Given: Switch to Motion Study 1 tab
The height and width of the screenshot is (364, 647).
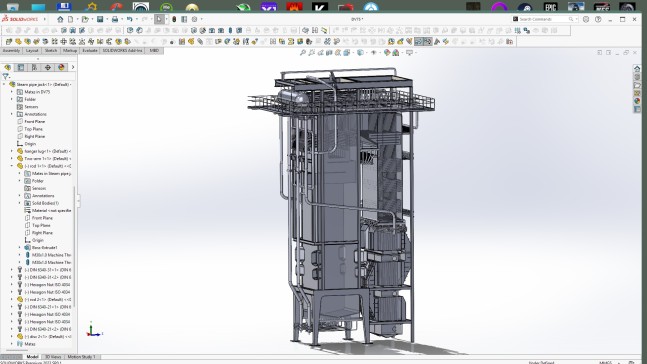Looking at the screenshot, I should click(82, 357).
